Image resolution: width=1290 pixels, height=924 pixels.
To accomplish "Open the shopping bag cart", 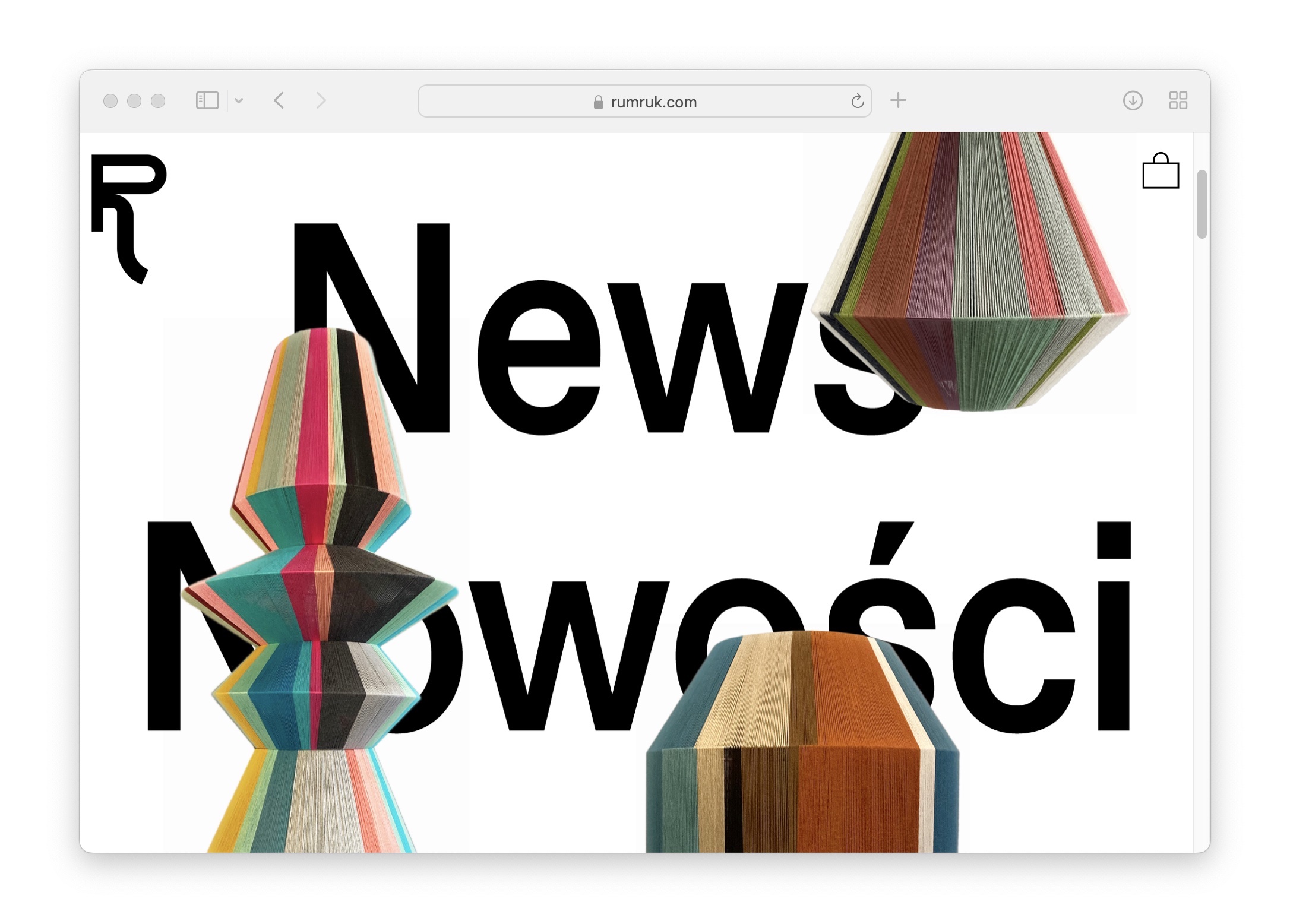I will click(1160, 172).
